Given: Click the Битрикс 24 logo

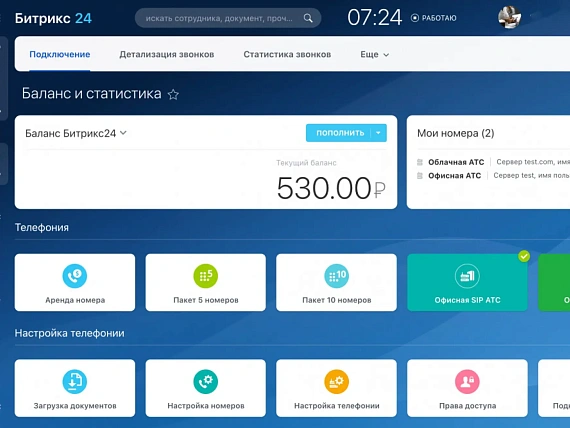Looking at the screenshot, I should (53, 18).
